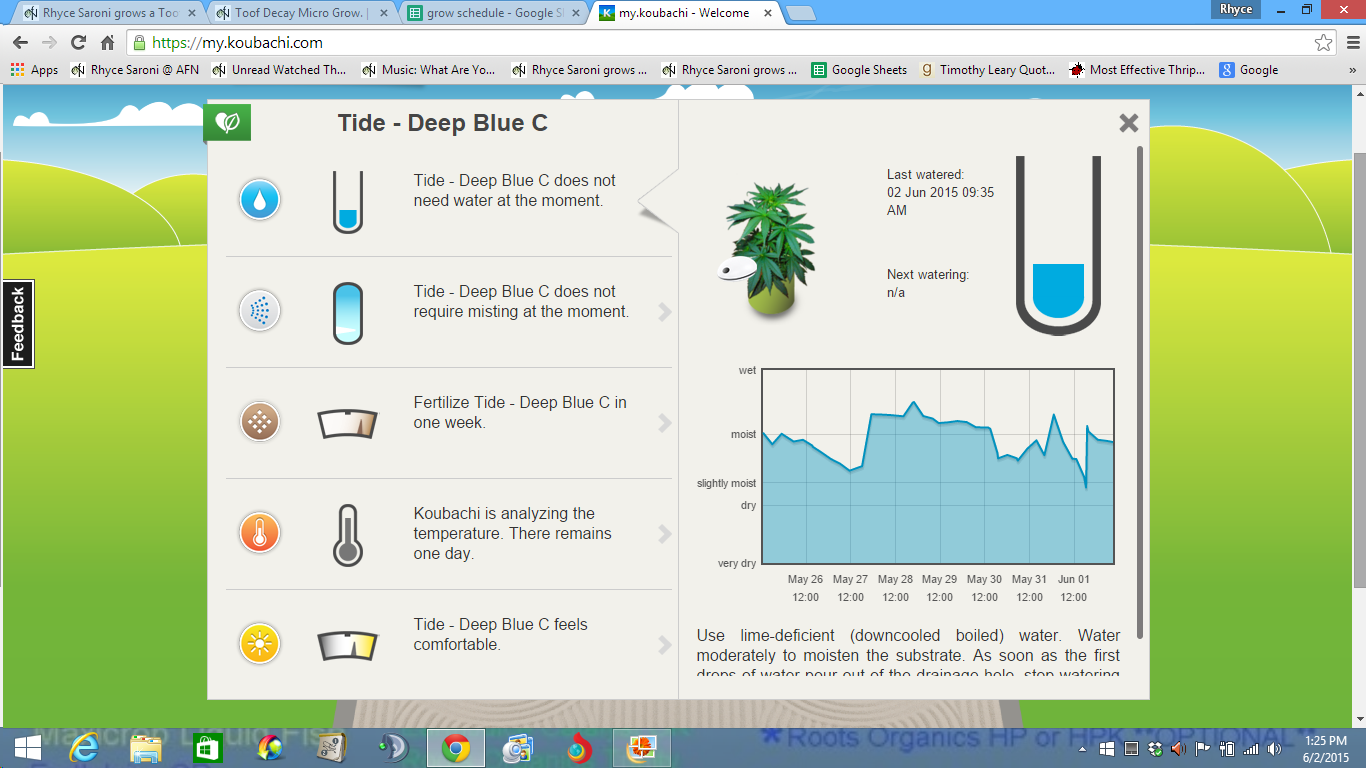Open File Explorer from taskbar

146,748
